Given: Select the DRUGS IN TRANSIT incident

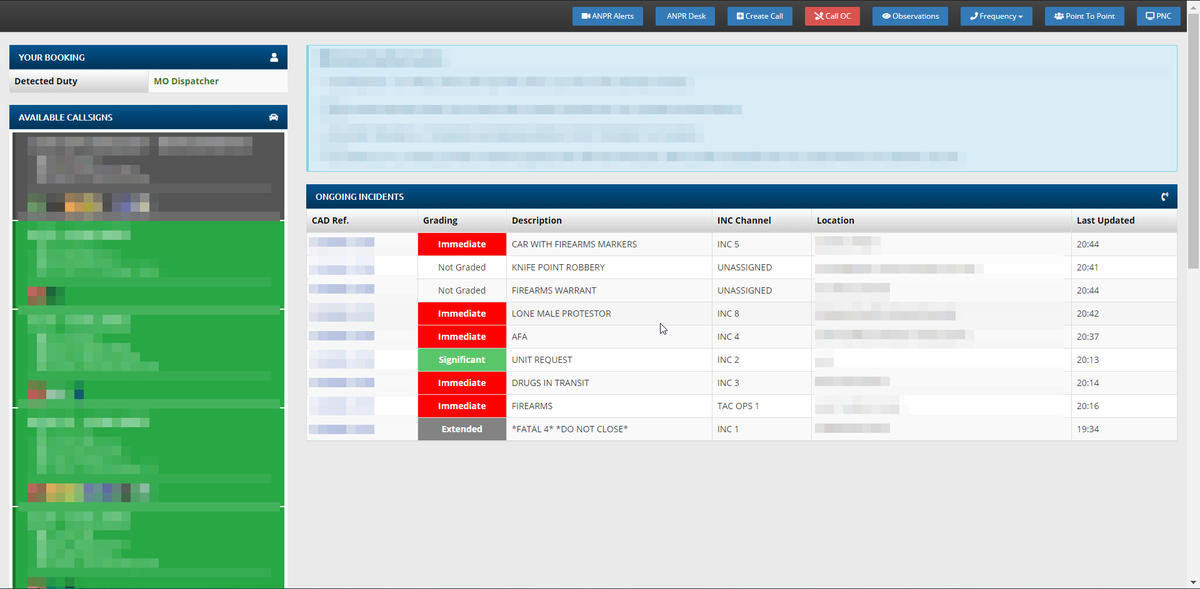Looking at the screenshot, I should (x=550, y=383).
